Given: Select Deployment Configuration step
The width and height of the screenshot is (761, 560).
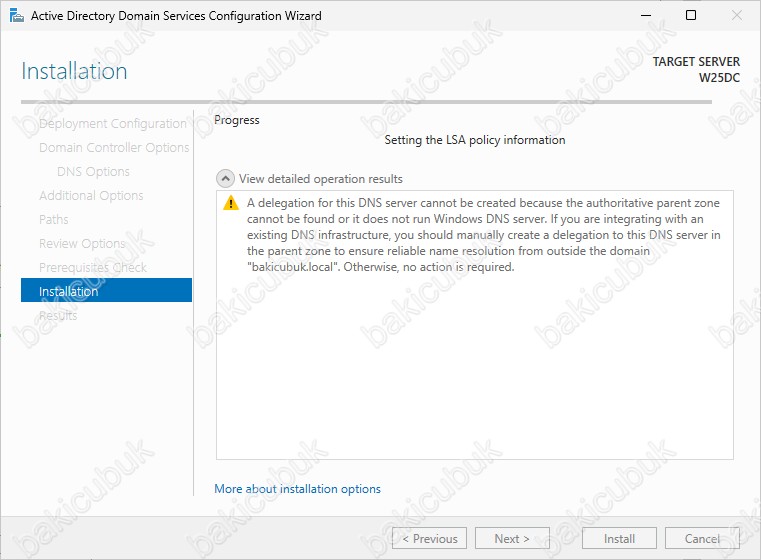Looking at the screenshot, I should pyautogui.click(x=113, y=123).
